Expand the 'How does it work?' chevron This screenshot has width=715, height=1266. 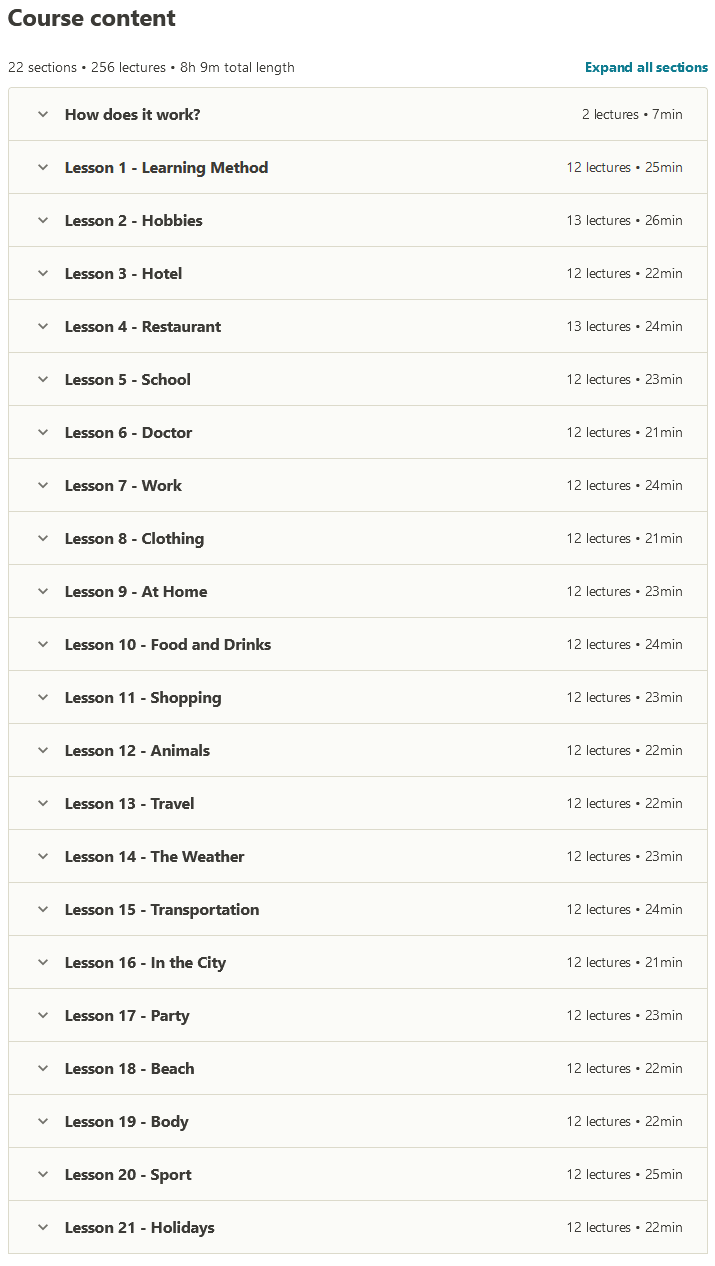click(43, 114)
